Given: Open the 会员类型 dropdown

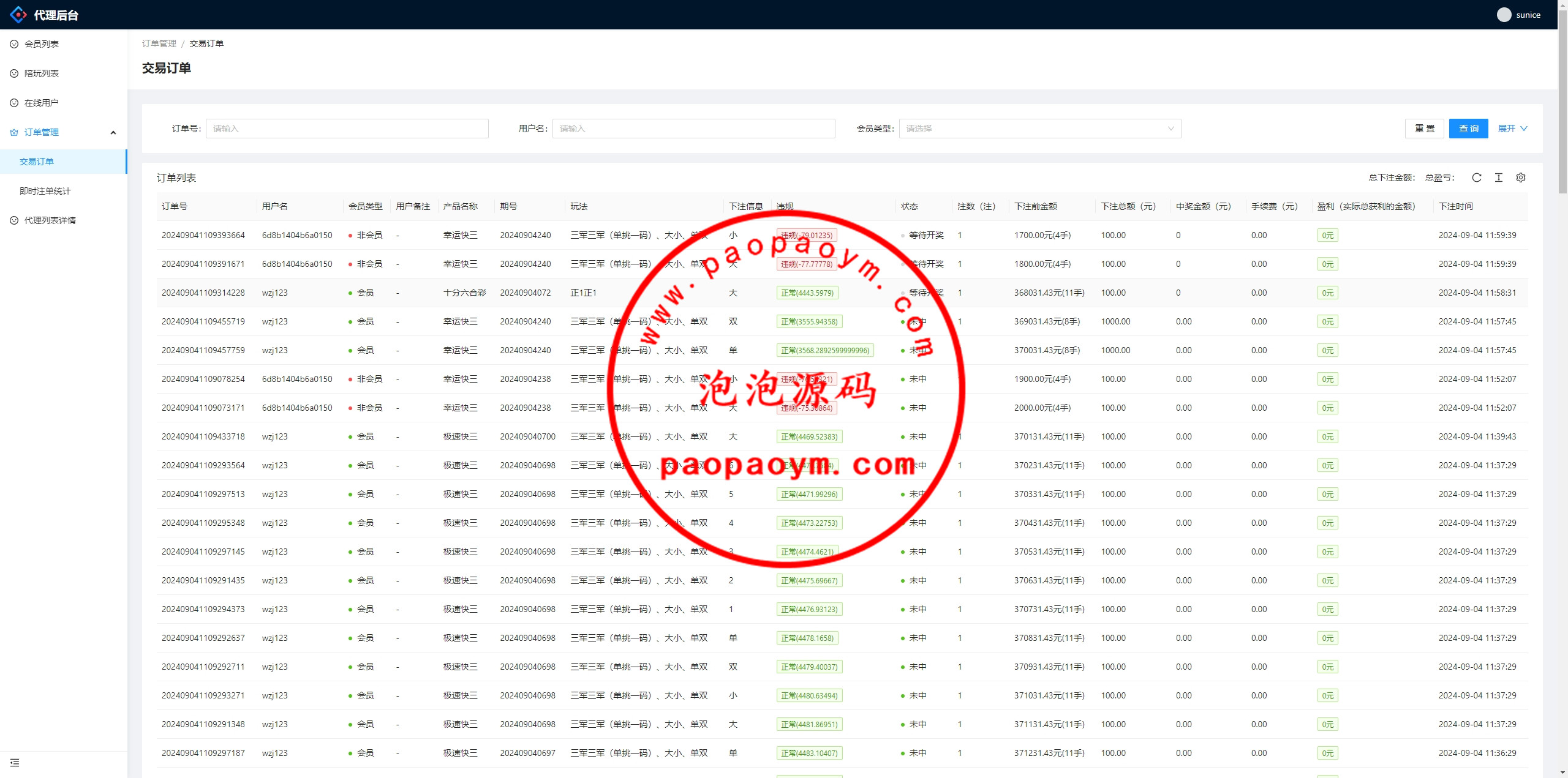Looking at the screenshot, I should pyautogui.click(x=1040, y=129).
